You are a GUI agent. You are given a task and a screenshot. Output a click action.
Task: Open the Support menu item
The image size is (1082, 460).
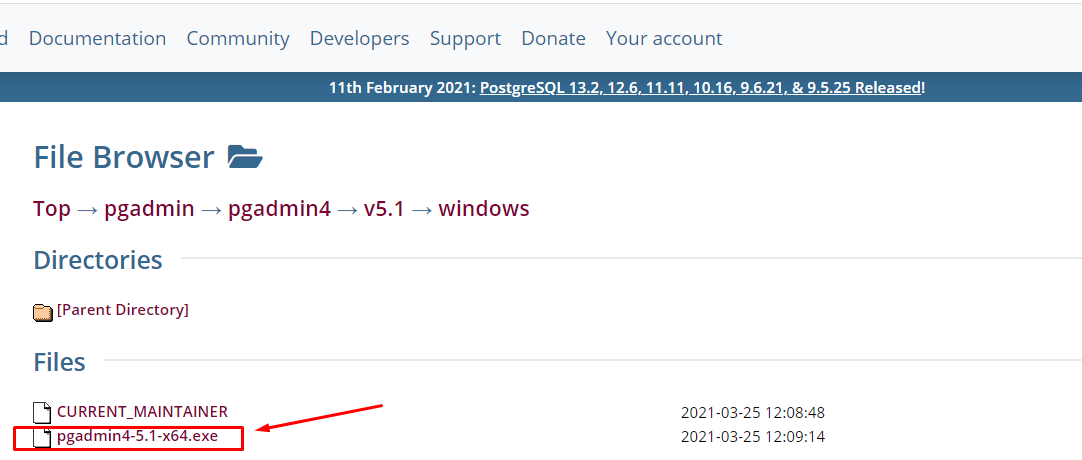465,39
